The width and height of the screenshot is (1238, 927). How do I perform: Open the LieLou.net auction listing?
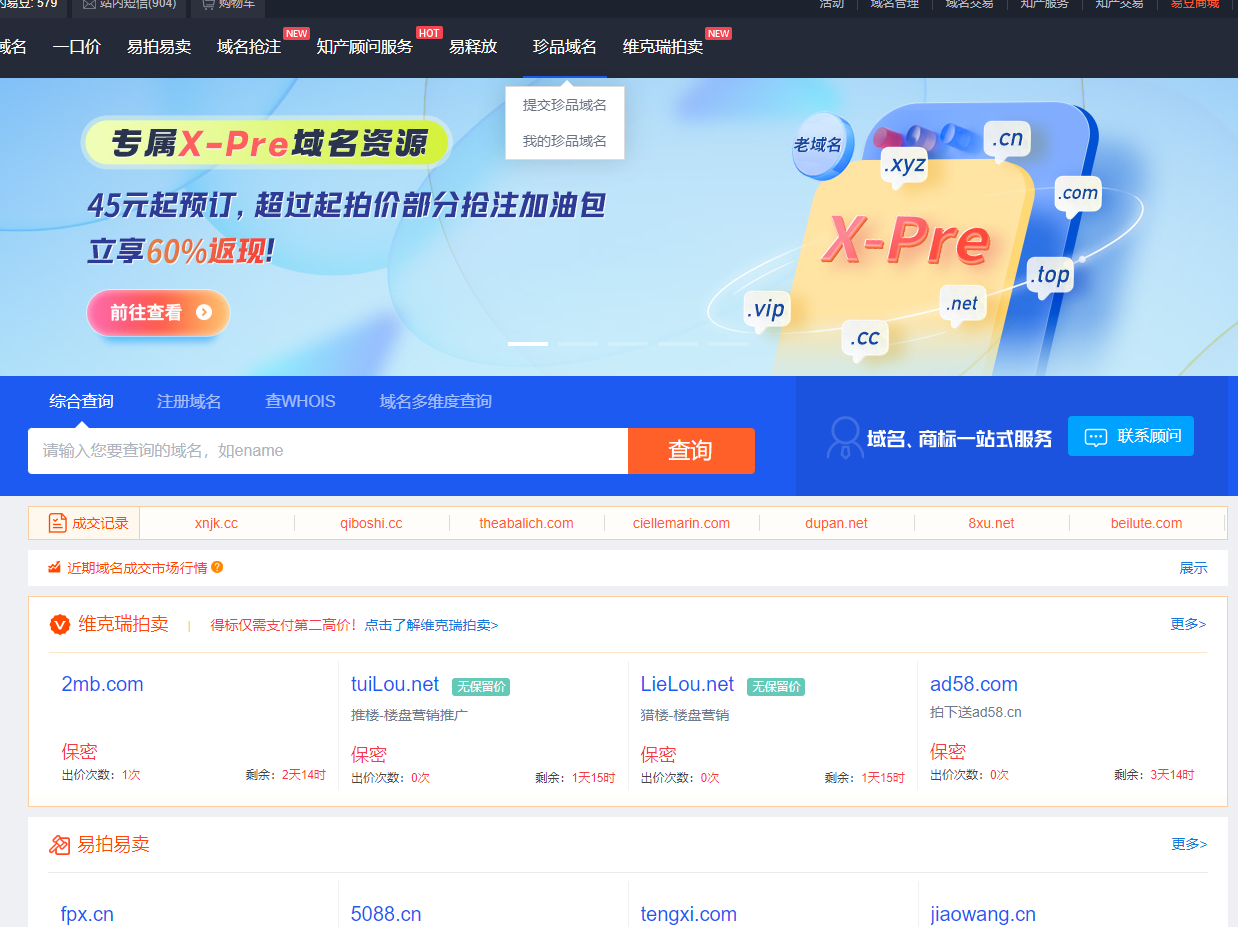[687, 684]
